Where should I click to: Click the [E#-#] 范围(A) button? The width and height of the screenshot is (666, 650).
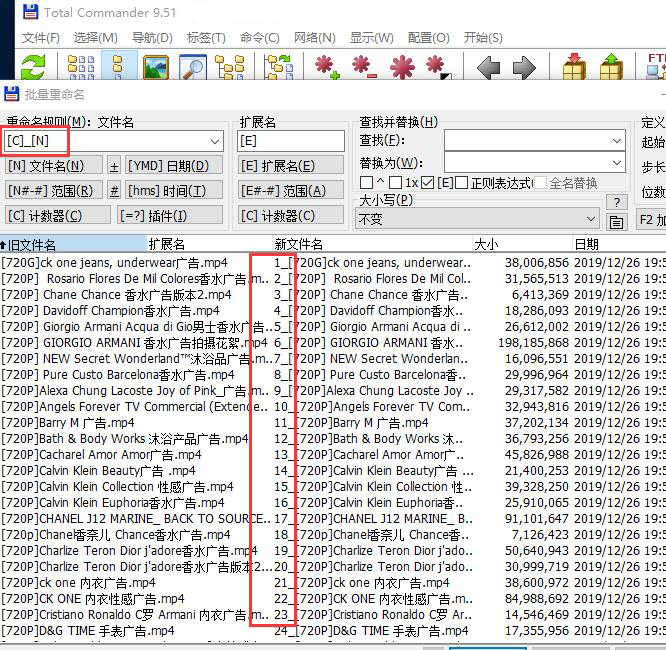pyautogui.click(x=291, y=190)
